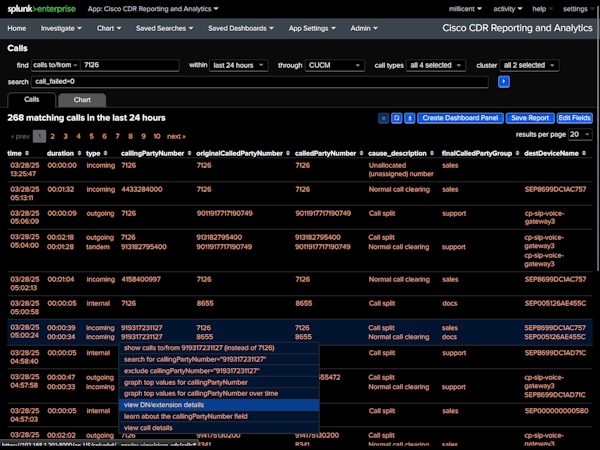The width and height of the screenshot is (600, 450).
Task: Open the CUCM 'through' dropdown
Action: point(335,65)
